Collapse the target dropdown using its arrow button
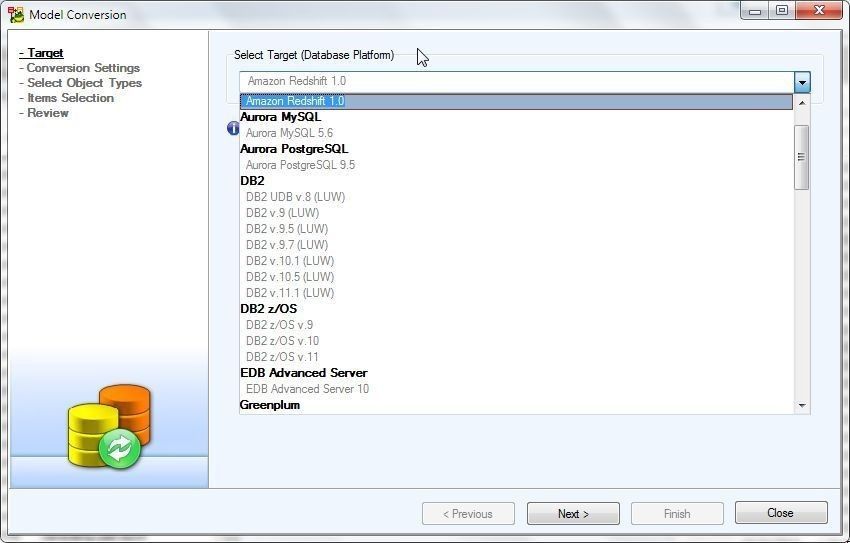Screen dimensions: 850x543 [x=802, y=82]
